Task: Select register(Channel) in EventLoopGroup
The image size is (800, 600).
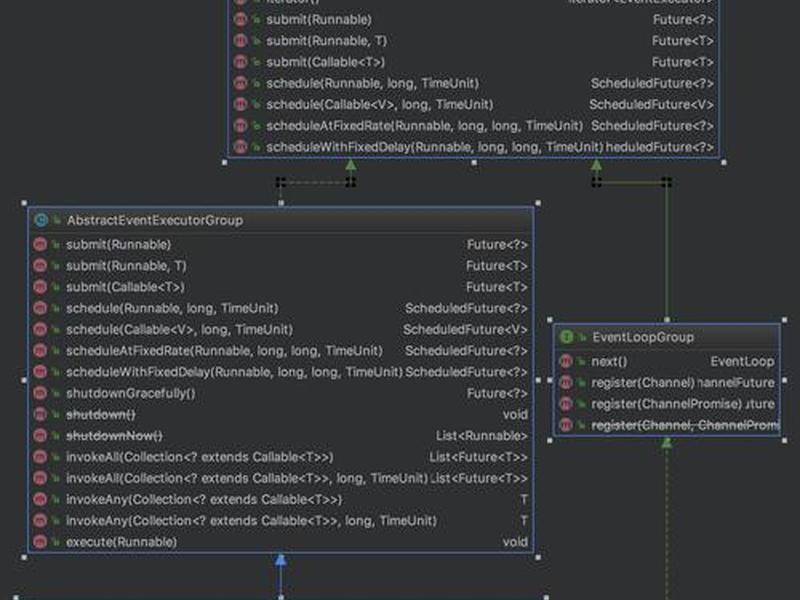Action: tap(643, 383)
